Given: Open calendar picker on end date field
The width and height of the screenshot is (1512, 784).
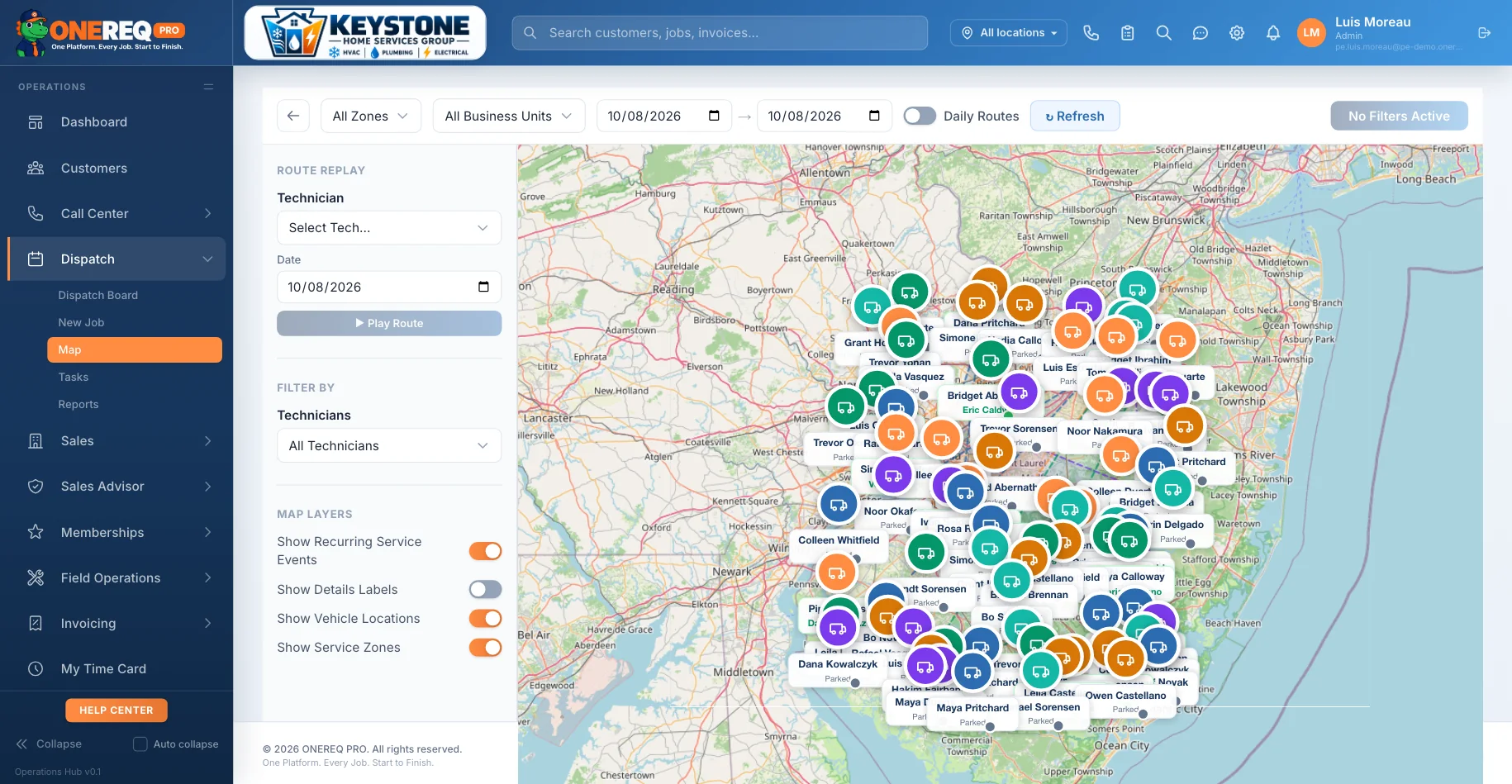Looking at the screenshot, I should 874,116.
